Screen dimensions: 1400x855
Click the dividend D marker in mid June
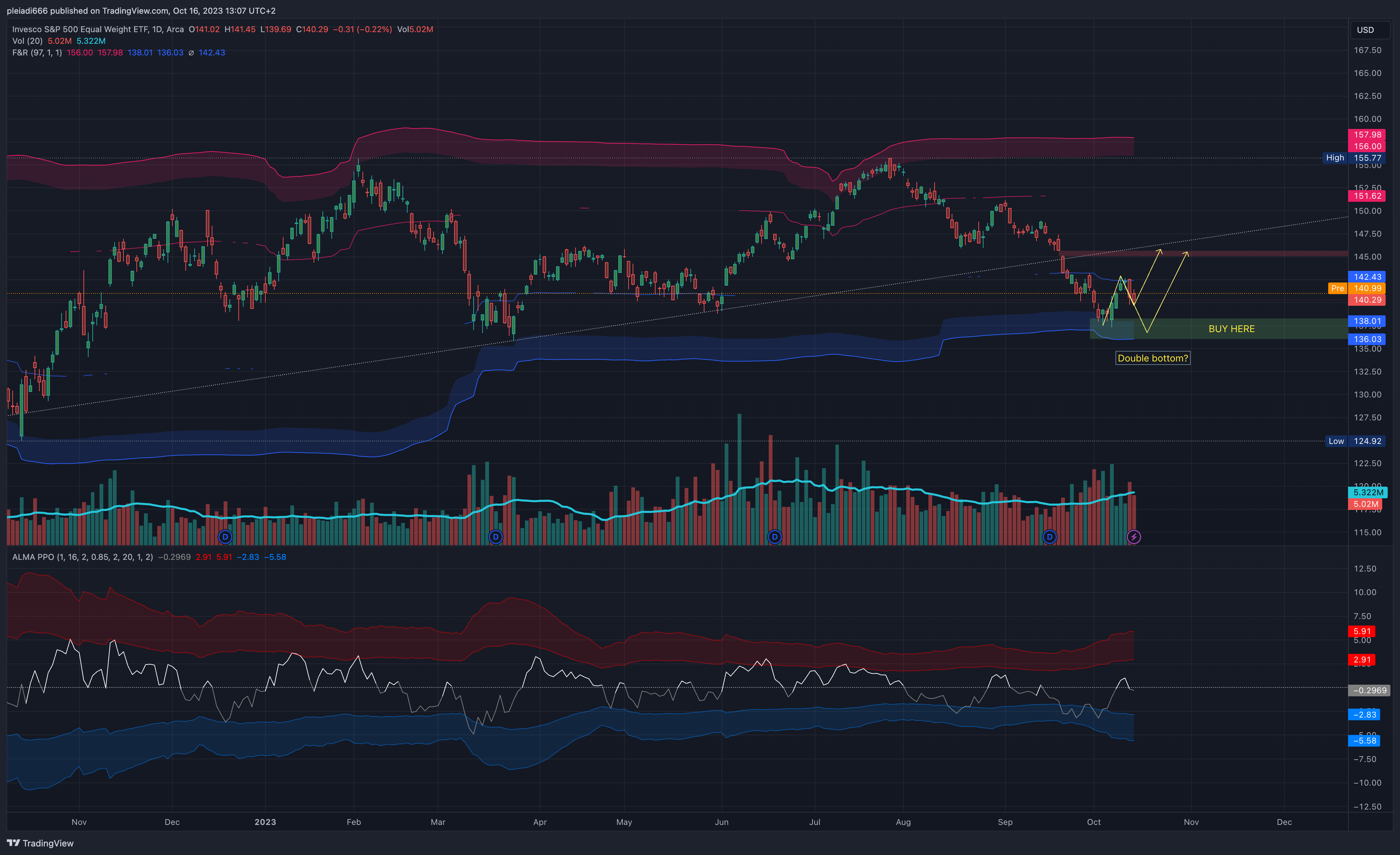click(x=775, y=537)
